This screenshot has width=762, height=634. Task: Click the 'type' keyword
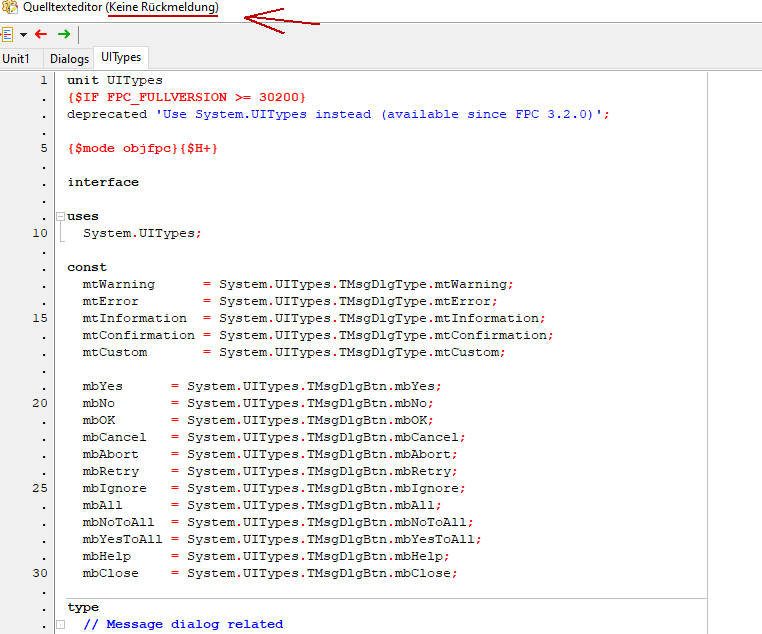point(83,607)
